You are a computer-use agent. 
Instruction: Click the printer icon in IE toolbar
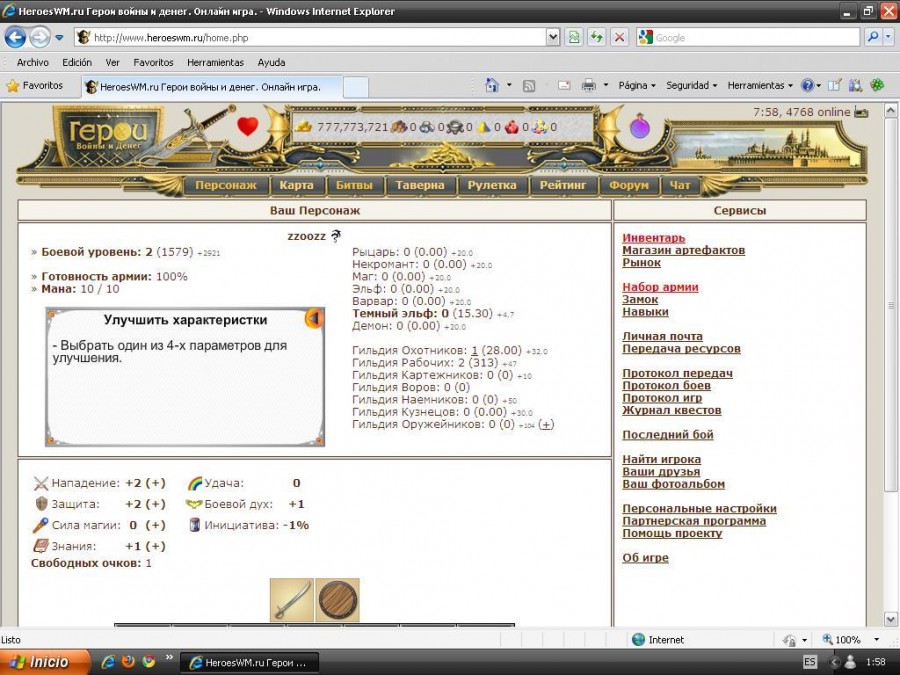[x=589, y=86]
